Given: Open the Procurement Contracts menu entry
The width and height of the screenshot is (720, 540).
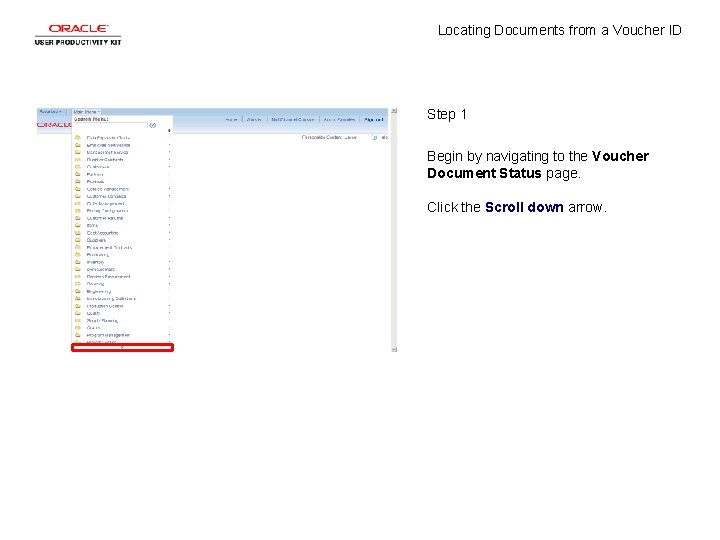Looking at the screenshot, I should pyautogui.click(x=109, y=248).
